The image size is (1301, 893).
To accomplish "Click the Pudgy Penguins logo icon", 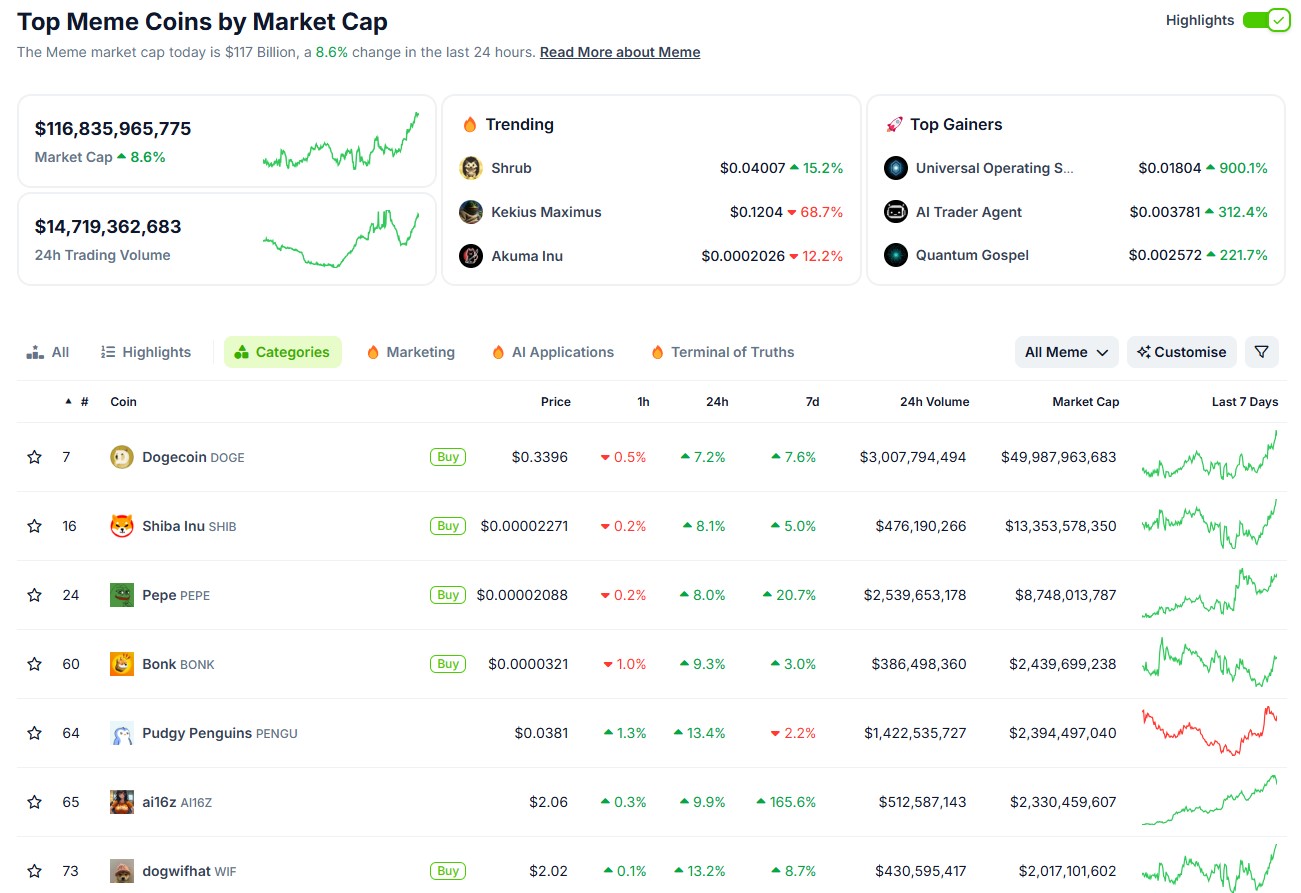I will (x=122, y=733).
